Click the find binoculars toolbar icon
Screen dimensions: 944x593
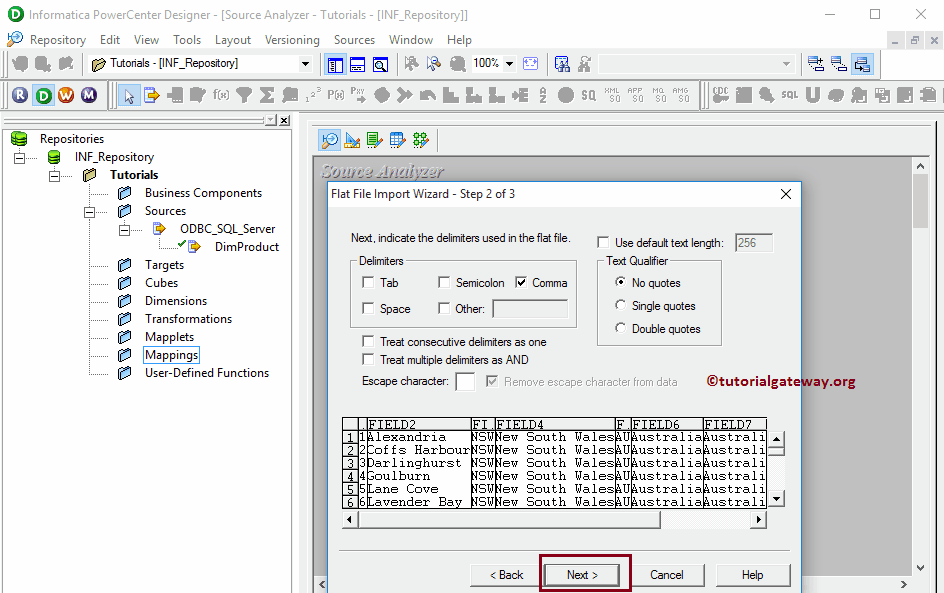562,64
